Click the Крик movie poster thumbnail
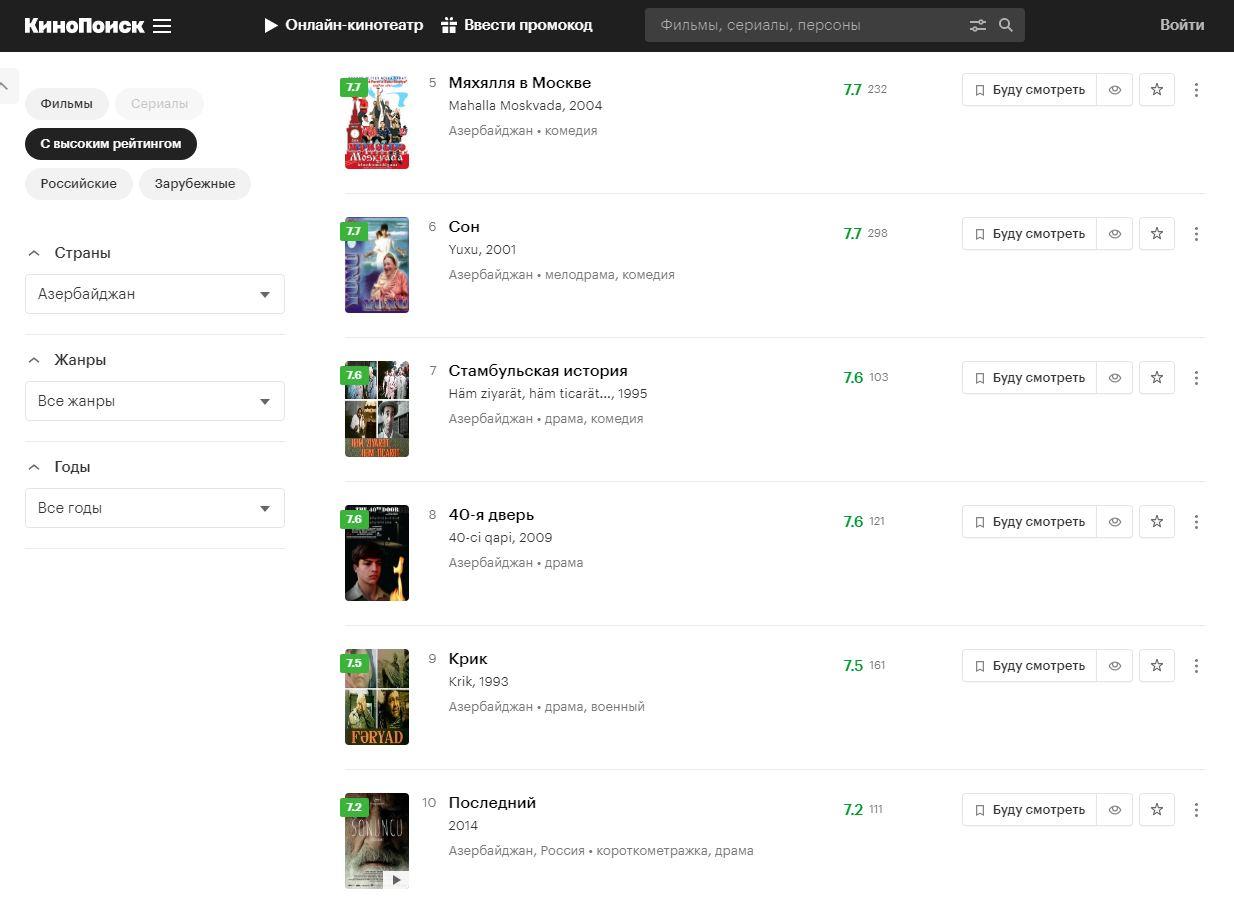Screen dimensions: 1234x904 tap(377, 697)
